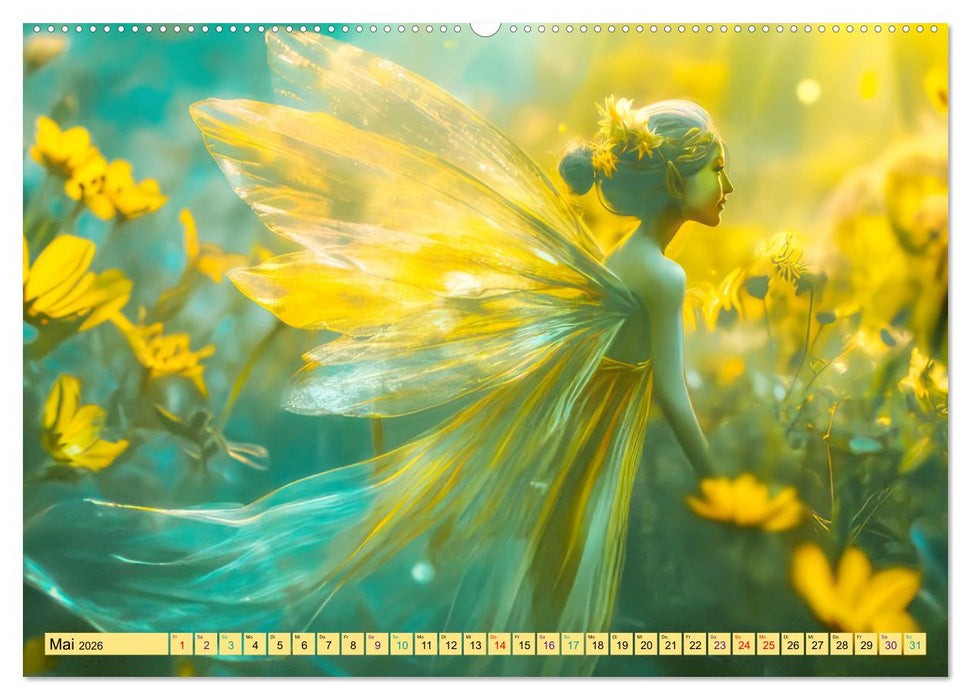Image resolution: width=971 pixels, height=700 pixels.
Task: Select Sunday 17 in the calendar strip
Action: 572,645
